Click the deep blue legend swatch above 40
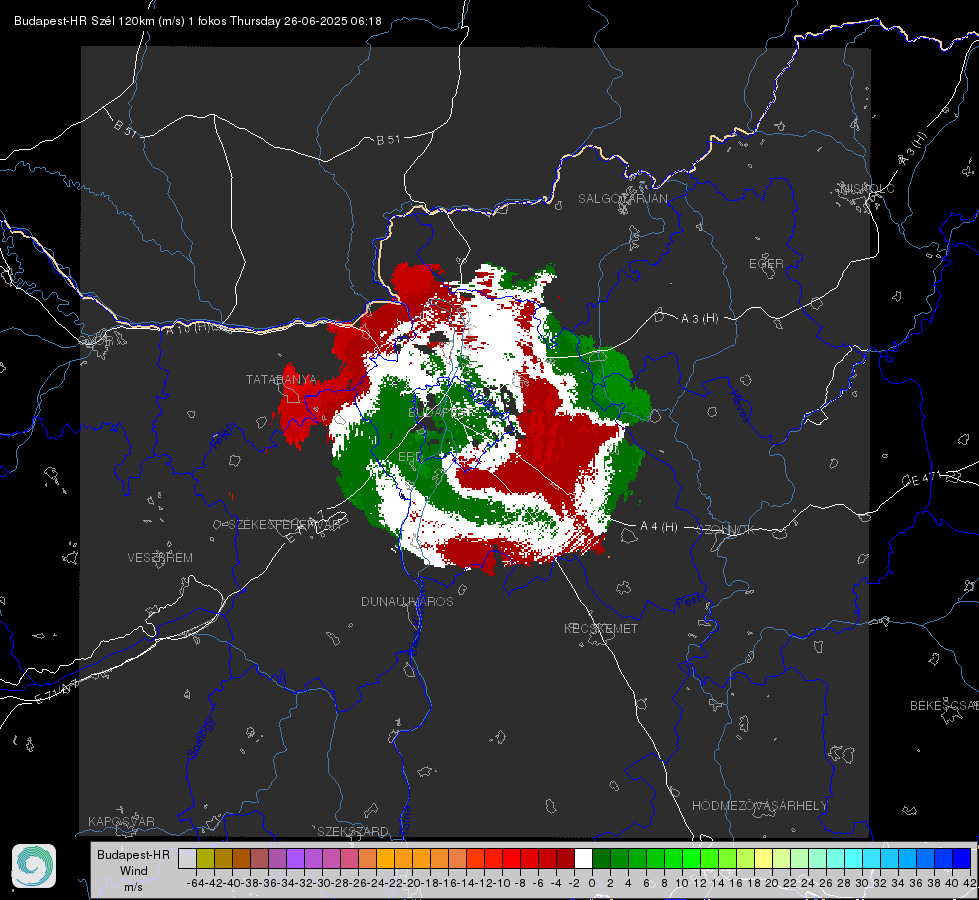Viewport: 979px width, 900px height. 962,858
